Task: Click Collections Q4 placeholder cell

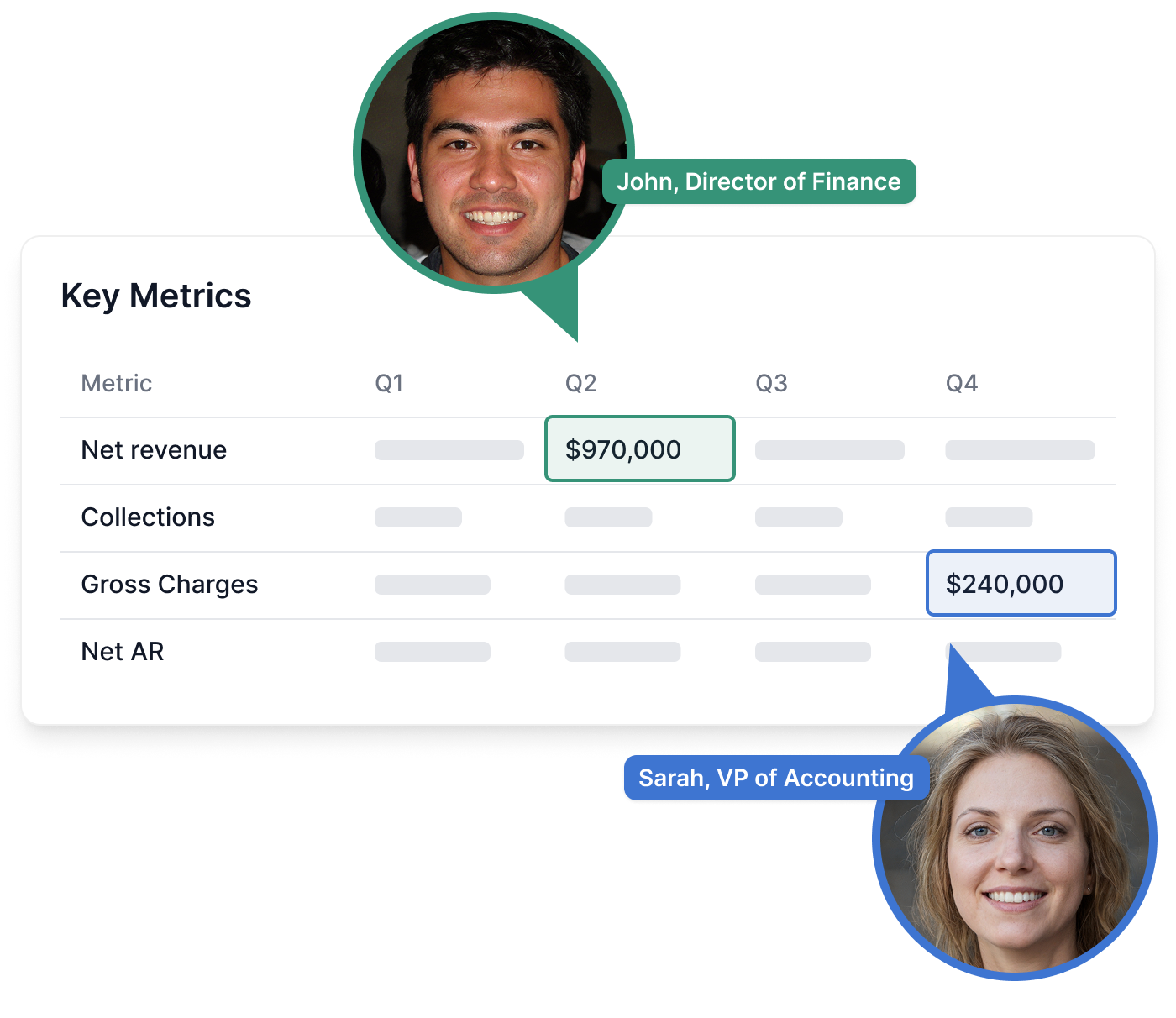Action: pos(989,517)
